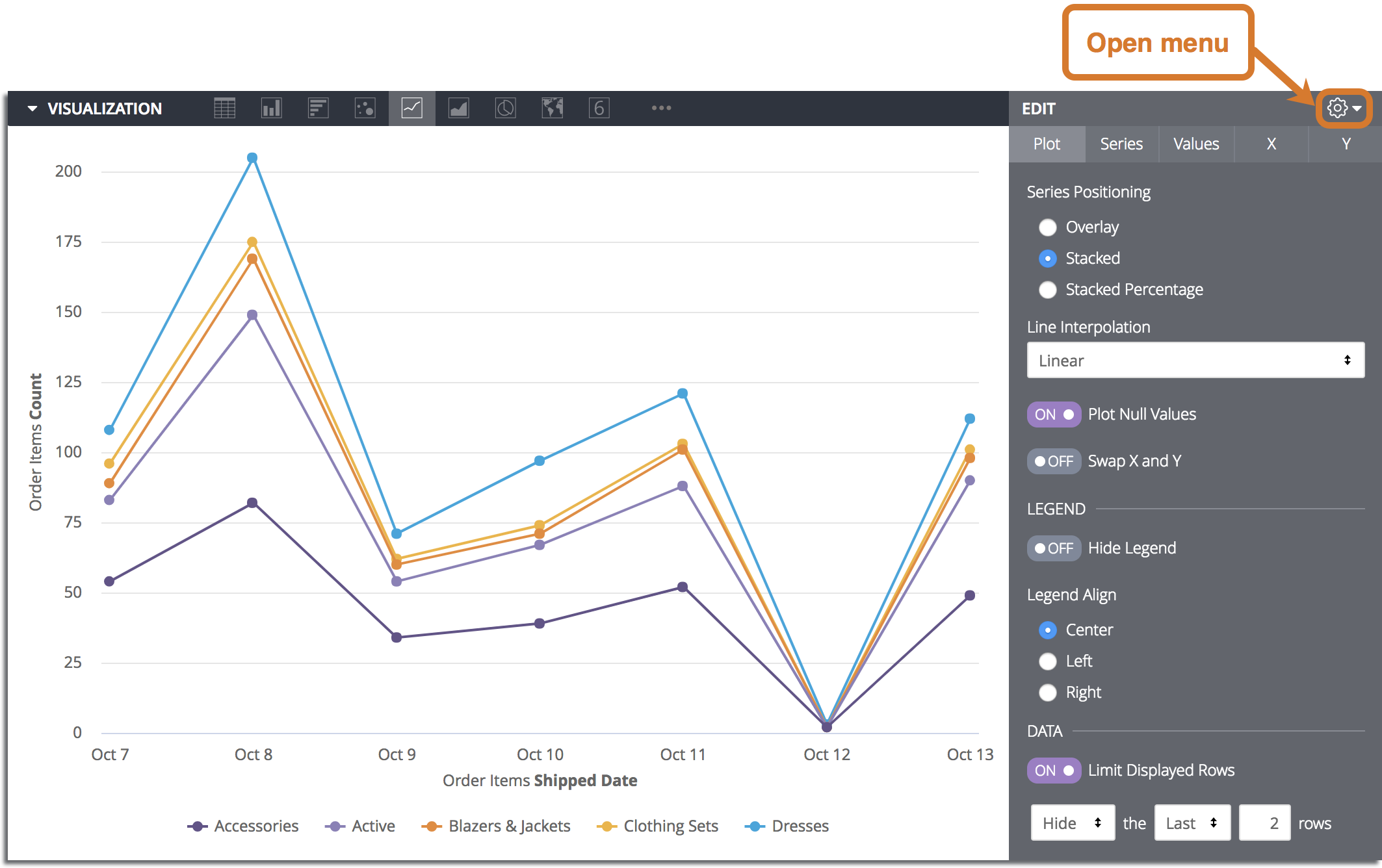Enable Swap X and Y
The height and width of the screenshot is (868, 1382).
pos(1054,461)
